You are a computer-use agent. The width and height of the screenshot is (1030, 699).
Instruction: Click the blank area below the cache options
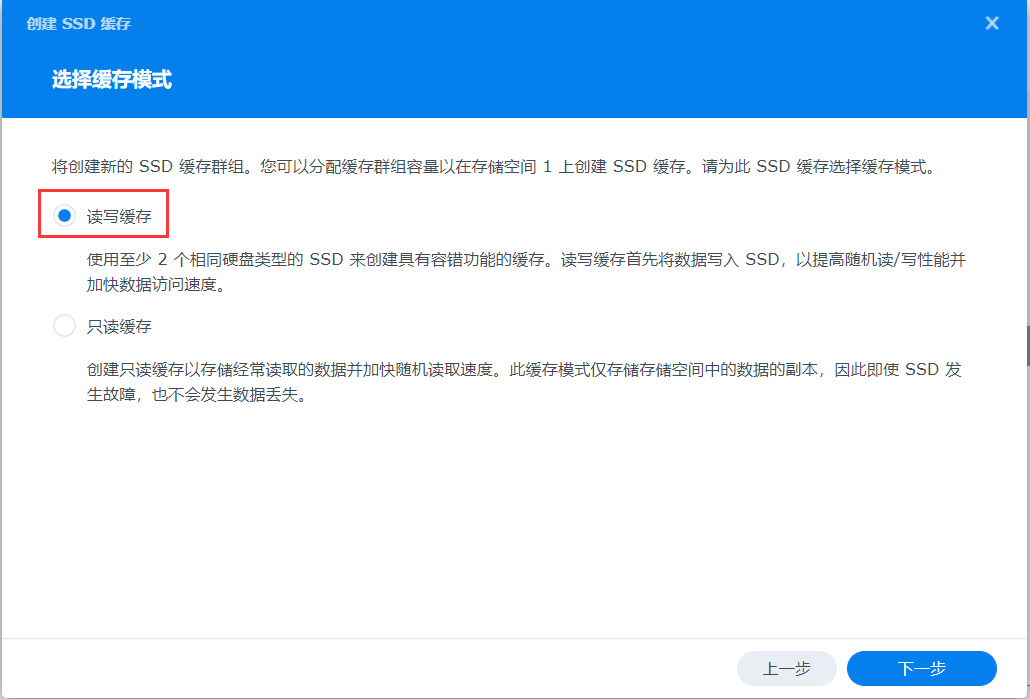(x=500, y=520)
